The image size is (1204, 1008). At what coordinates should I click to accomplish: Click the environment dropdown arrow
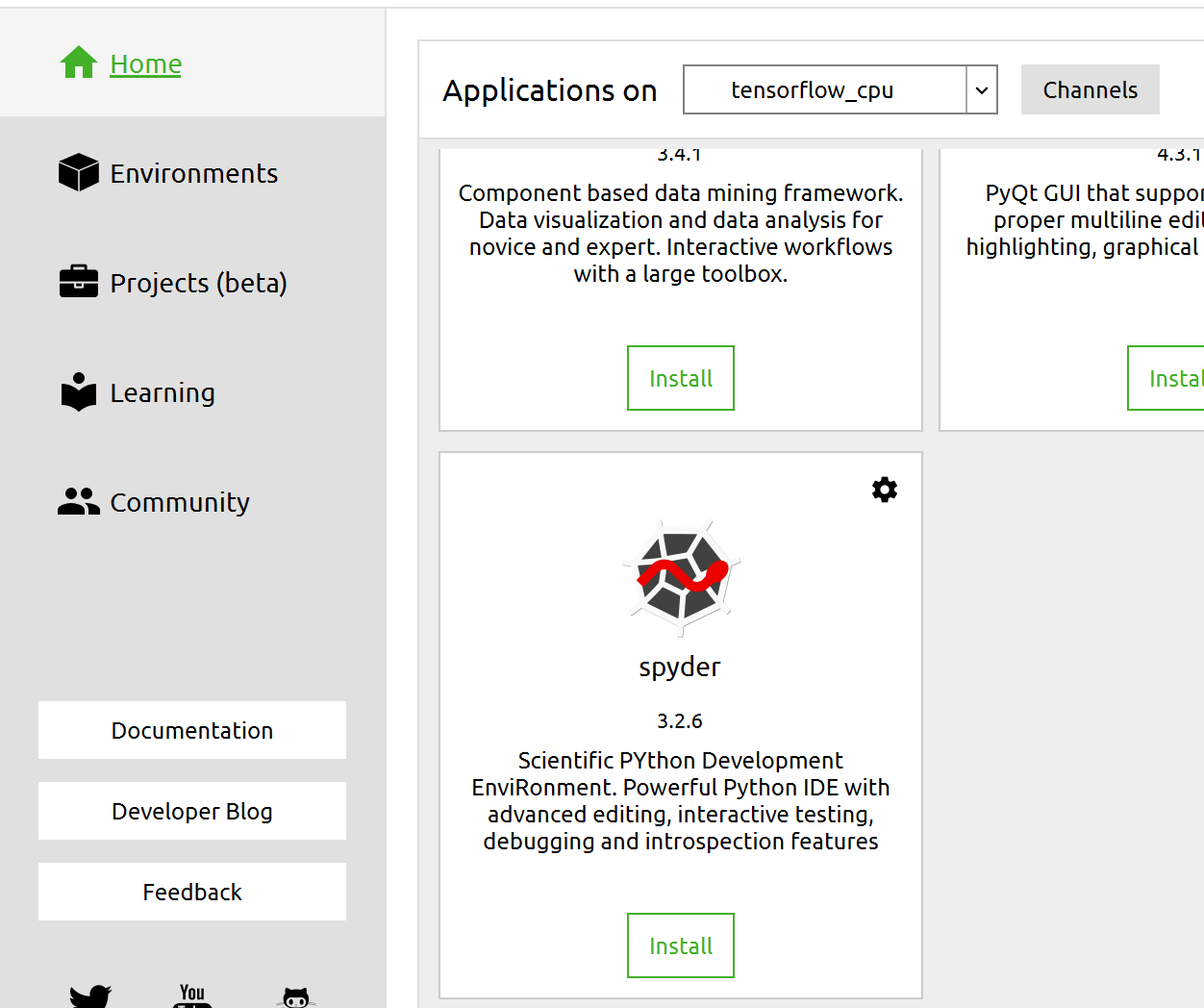coord(982,89)
